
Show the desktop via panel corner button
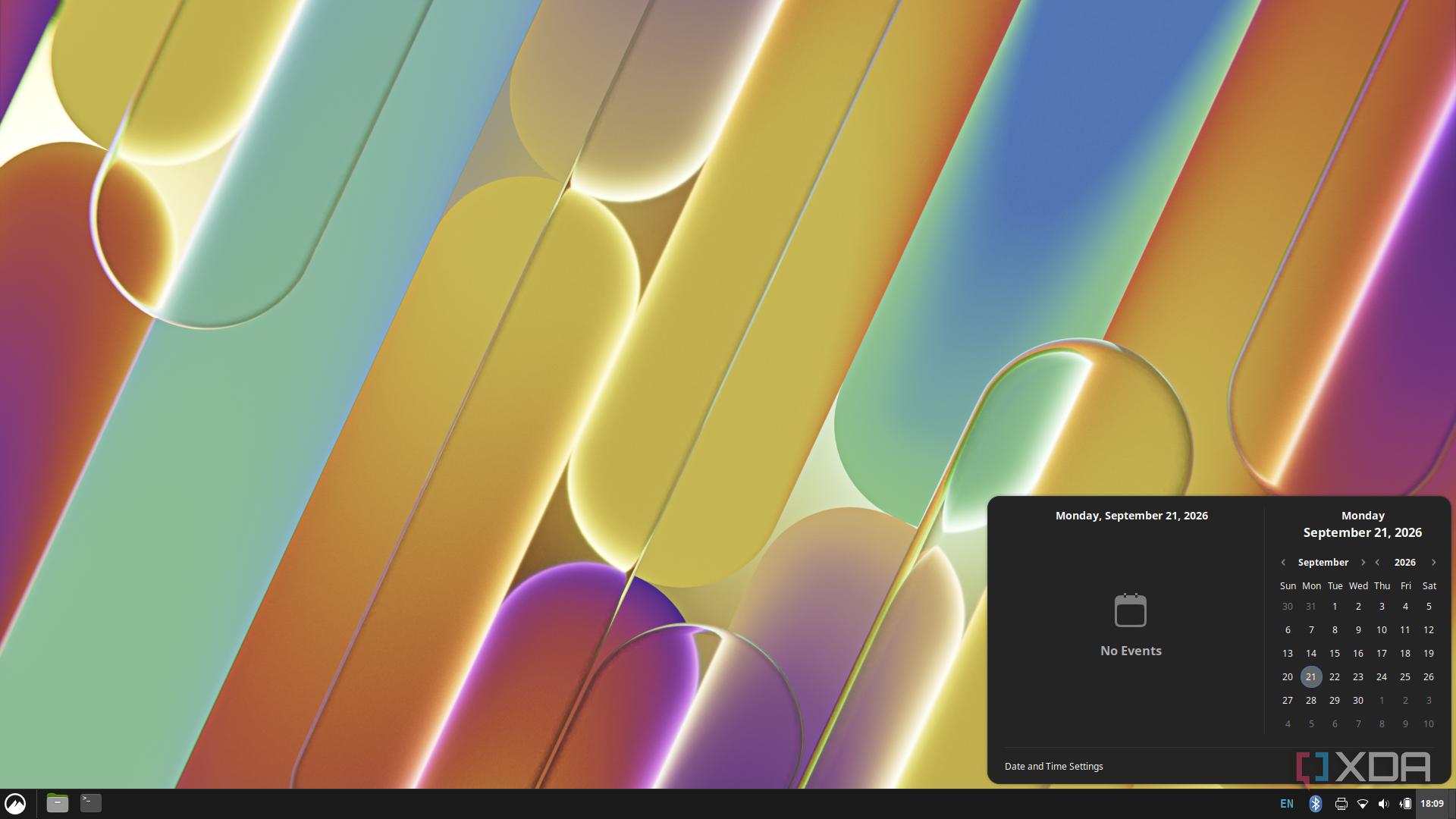(x=1452, y=804)
